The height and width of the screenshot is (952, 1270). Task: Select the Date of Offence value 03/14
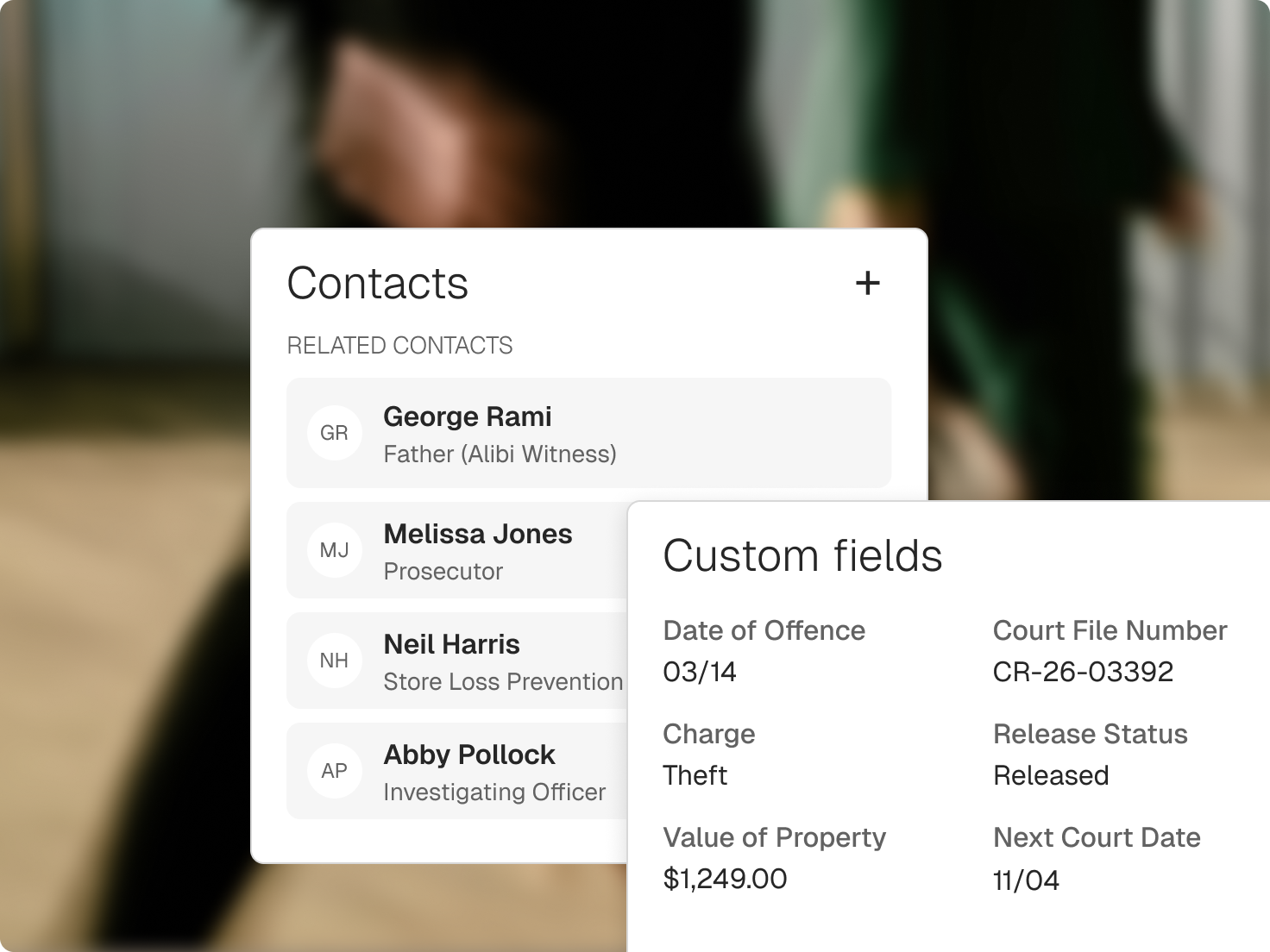[x=700, y=672]
